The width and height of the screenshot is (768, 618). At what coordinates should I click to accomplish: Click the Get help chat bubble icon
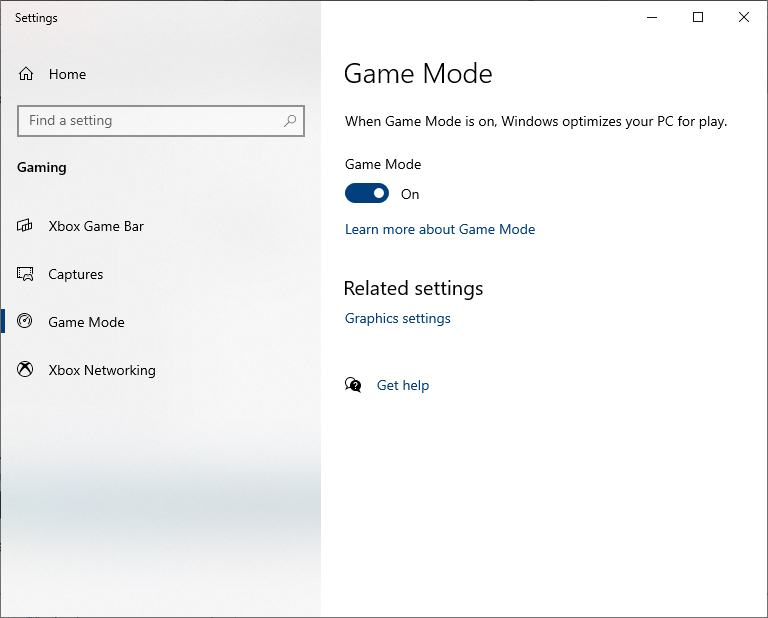[353, 385]
